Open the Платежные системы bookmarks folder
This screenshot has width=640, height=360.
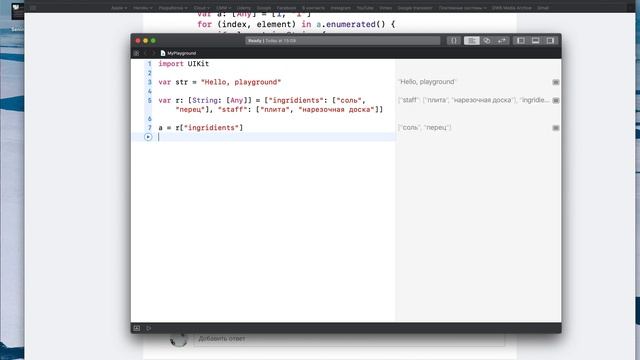pos(462,8)
